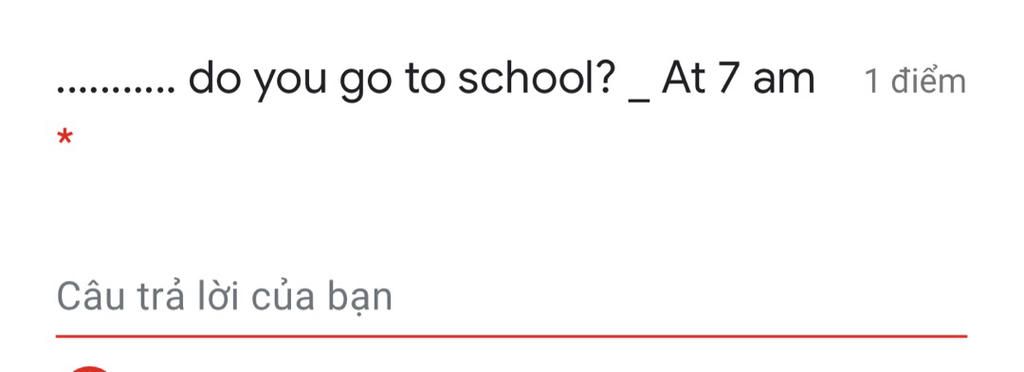Click the '1 điểm' points label

click(915, 82)
